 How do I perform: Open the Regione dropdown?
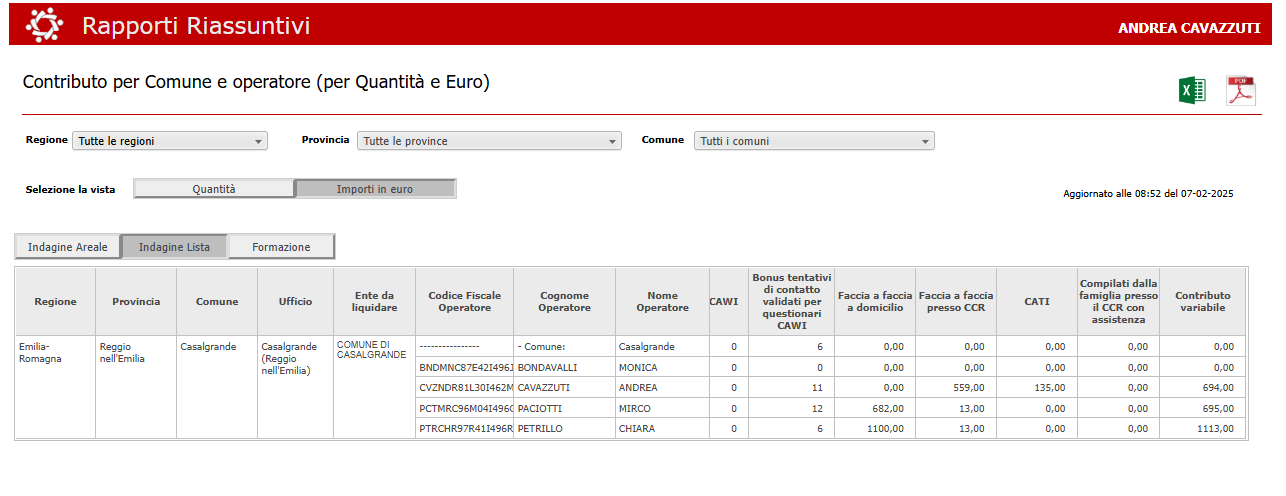(x=169, y=141)
